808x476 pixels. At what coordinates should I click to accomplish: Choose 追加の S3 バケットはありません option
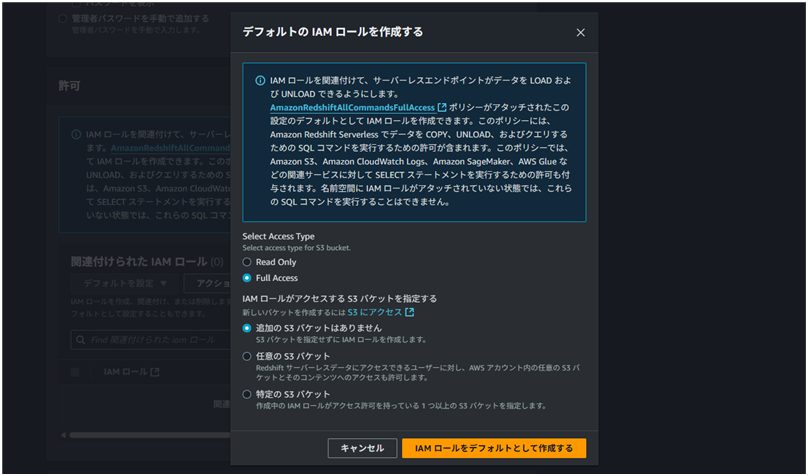247,328
